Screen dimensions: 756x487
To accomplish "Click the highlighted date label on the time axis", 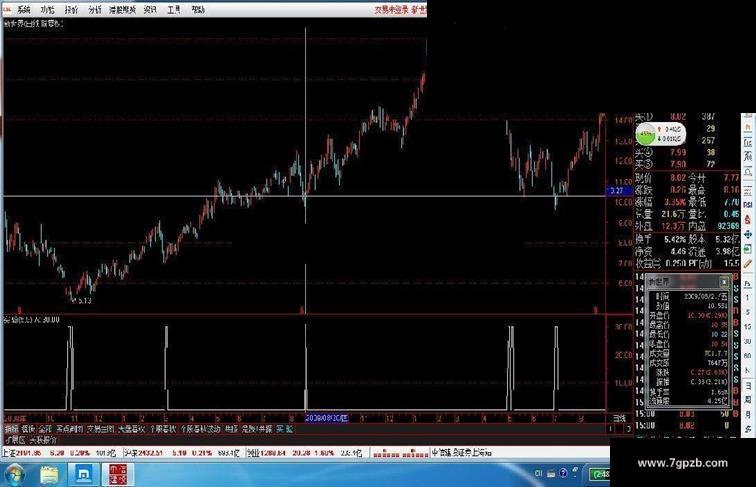I will pyautogui.click(x=326, y=418).
